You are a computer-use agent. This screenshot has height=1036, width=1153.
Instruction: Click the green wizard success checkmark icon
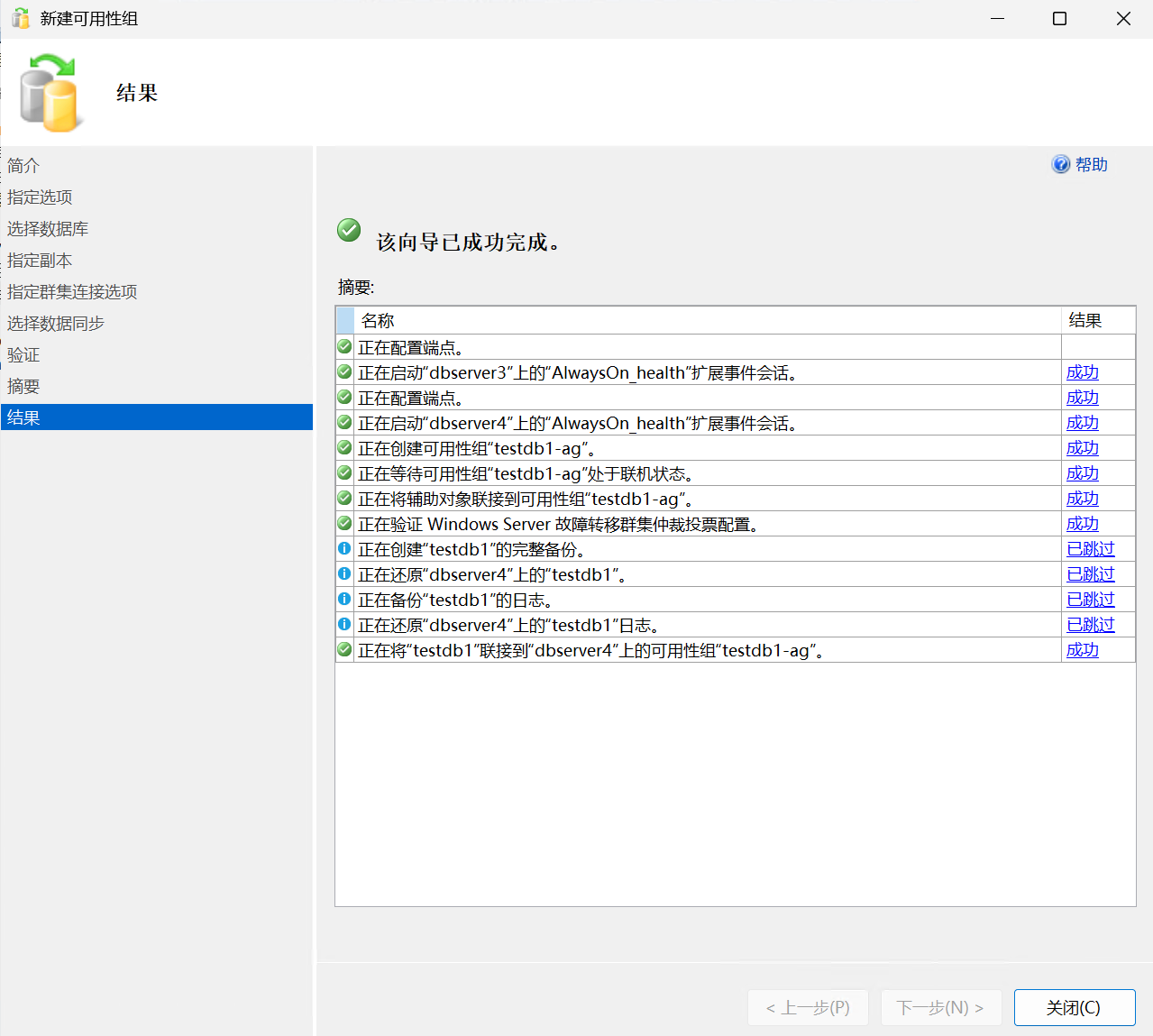tap(349, 231)
